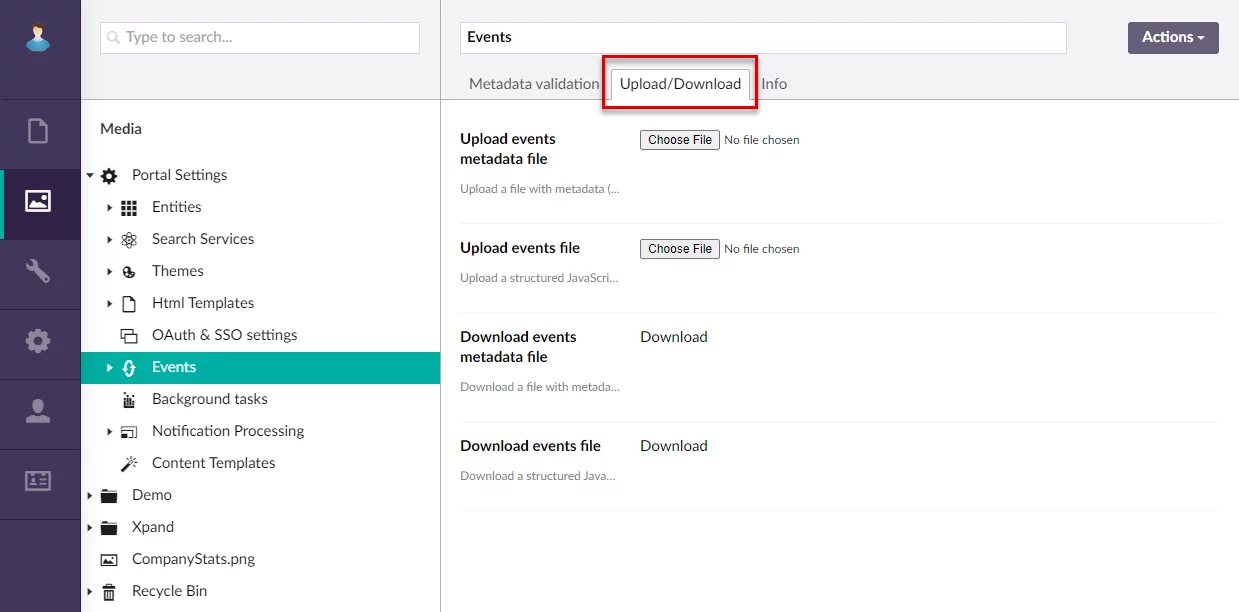Click the gear icon in left sidebar
1239x612 pixels.
pos(38,341)
